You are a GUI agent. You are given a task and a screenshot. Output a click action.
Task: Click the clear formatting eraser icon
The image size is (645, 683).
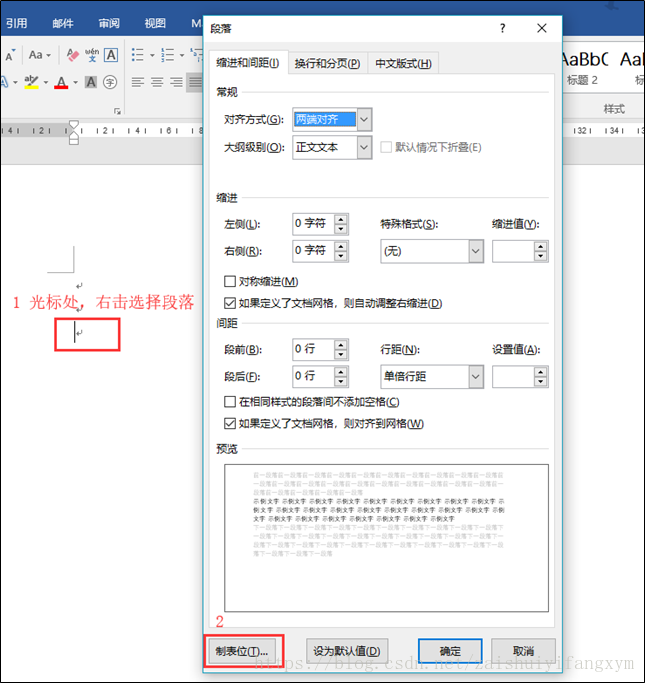[73, 55]
